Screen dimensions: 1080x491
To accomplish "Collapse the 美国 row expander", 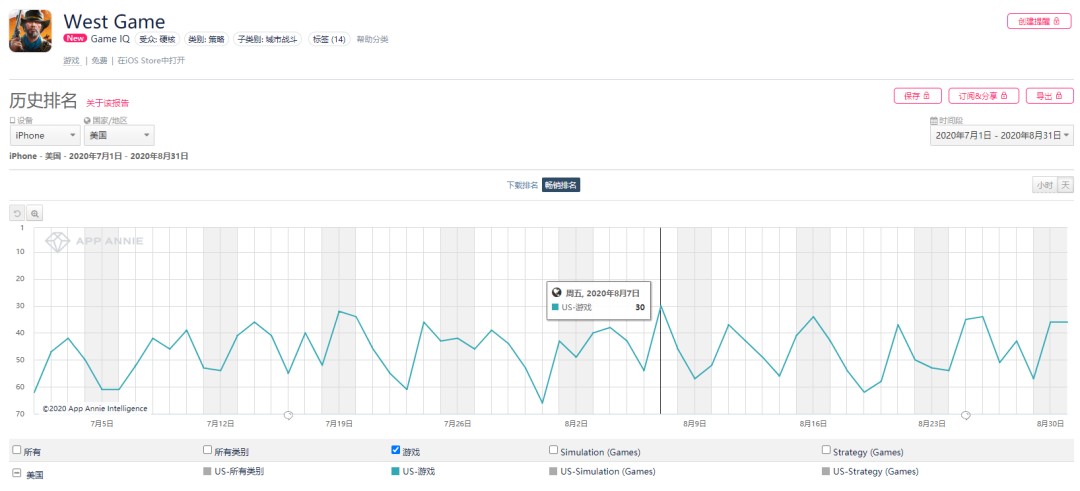I will coord(16,473).
